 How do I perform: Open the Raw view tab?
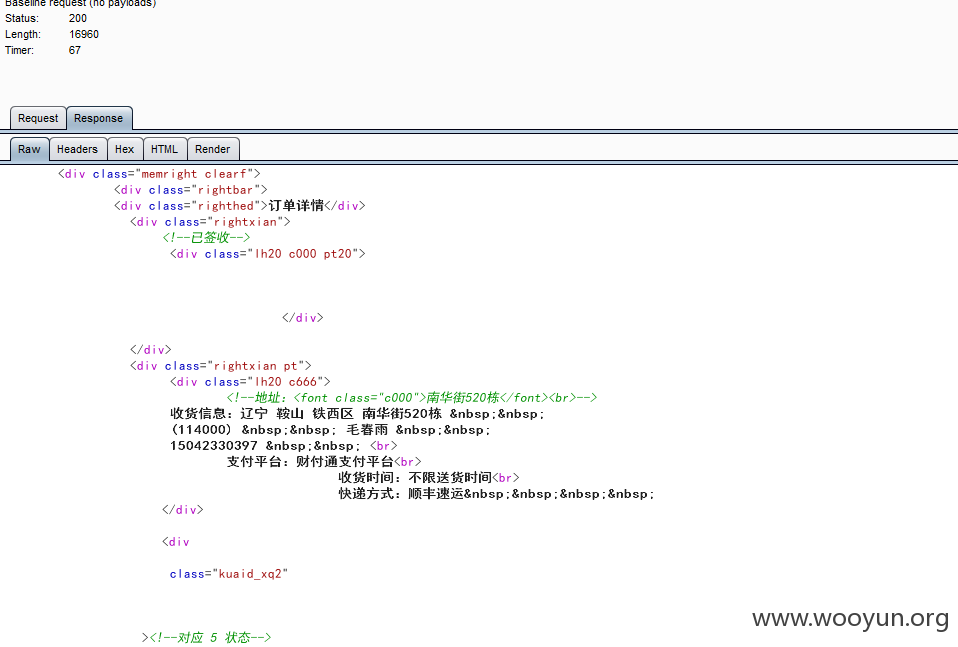(29, 149)
